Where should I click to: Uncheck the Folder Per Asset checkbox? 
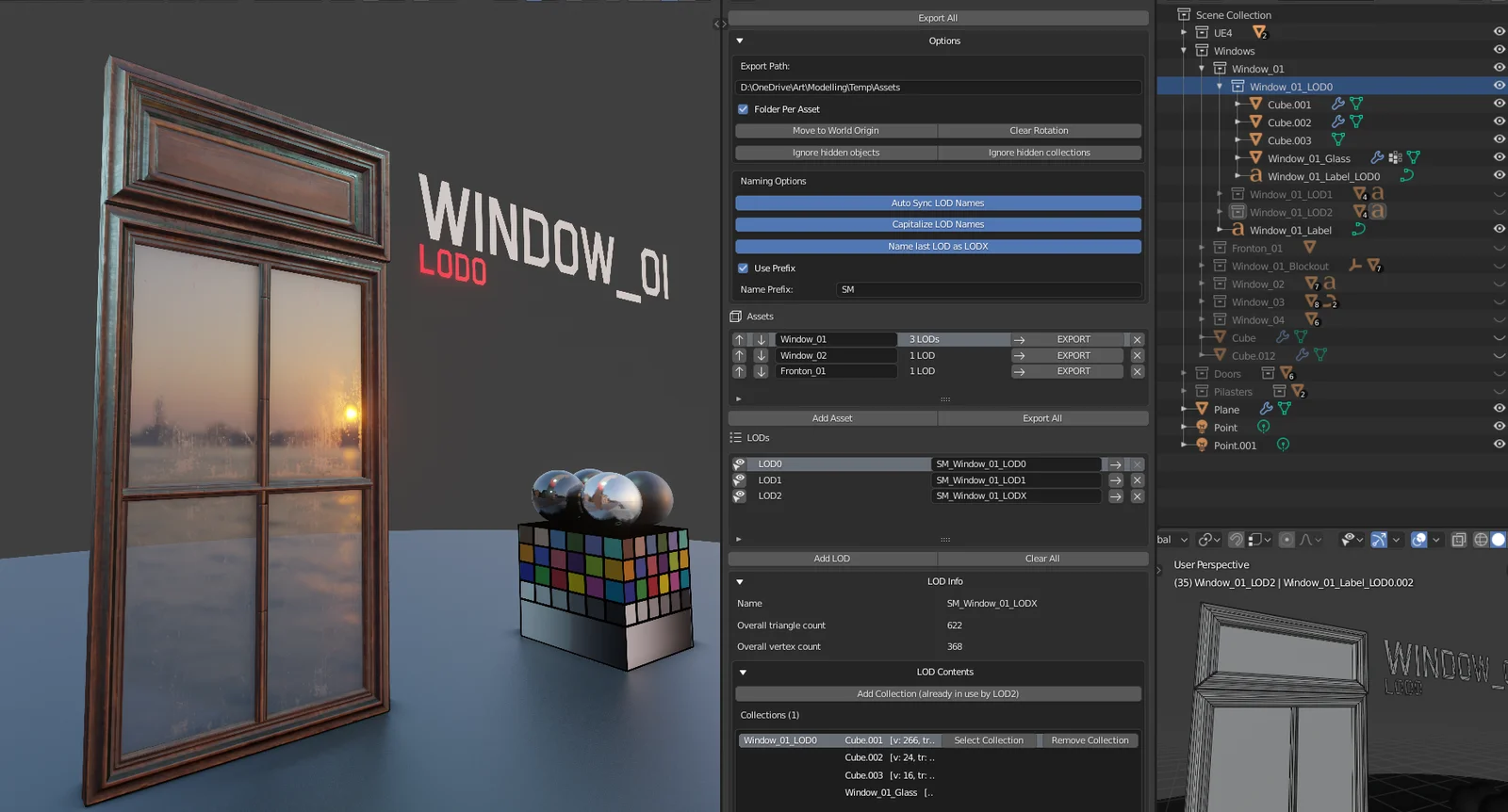point(743,109)
